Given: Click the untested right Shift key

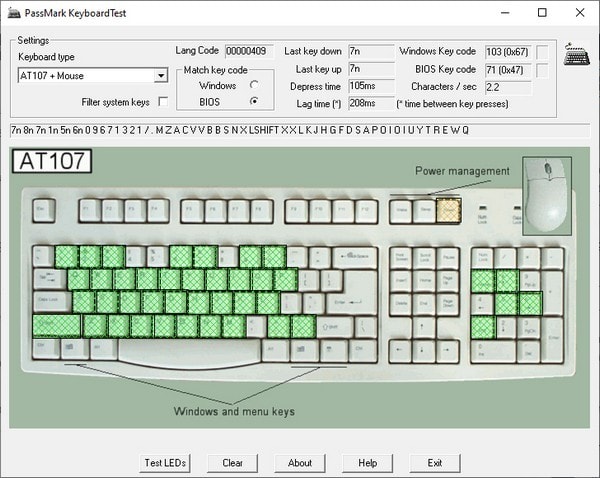Looking at the screenshot, I should click(x=335, y=327).
